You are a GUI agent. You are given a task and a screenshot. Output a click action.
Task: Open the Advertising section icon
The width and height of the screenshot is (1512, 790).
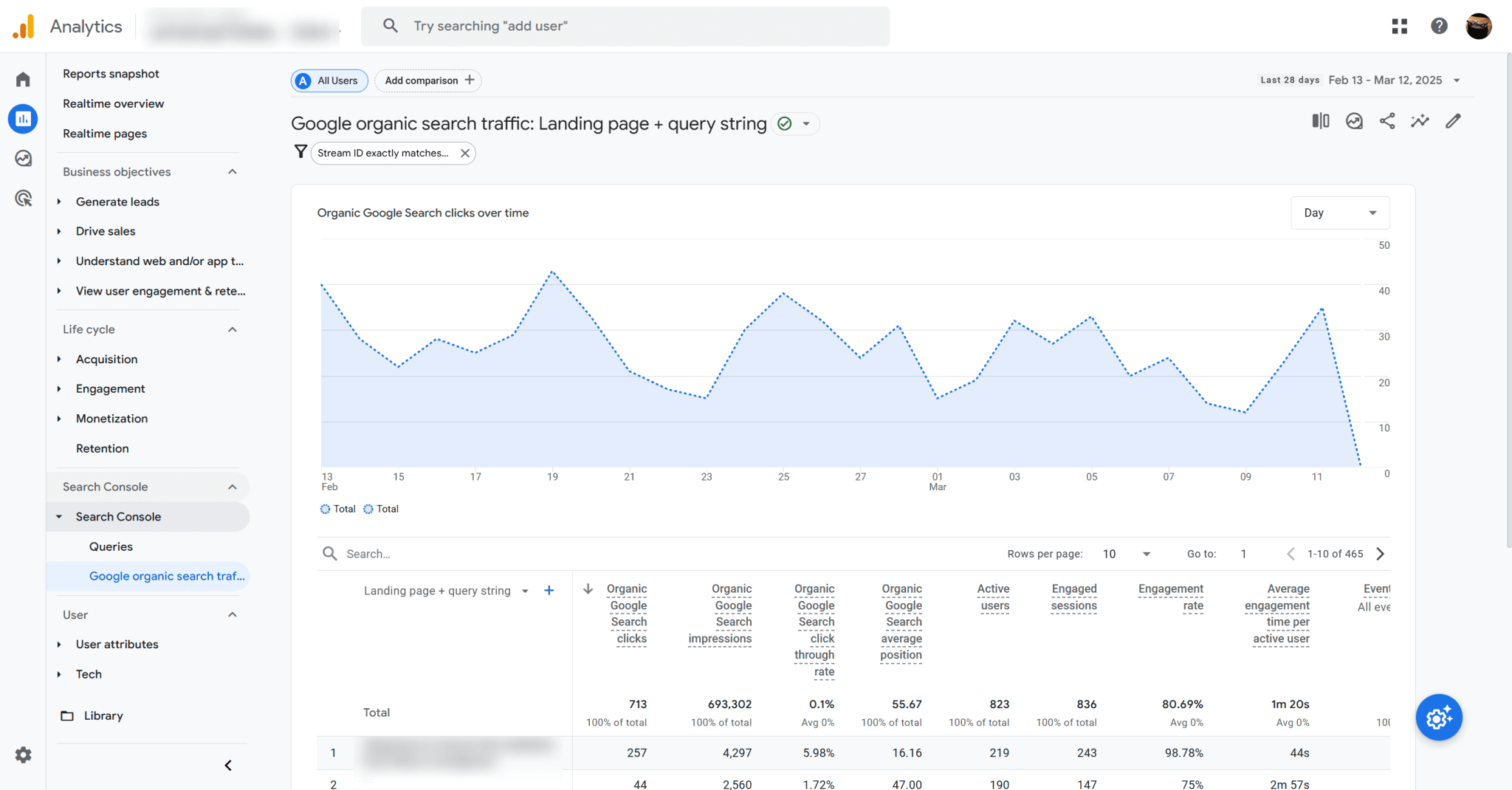pyautogui.click(x=22, y=198)
